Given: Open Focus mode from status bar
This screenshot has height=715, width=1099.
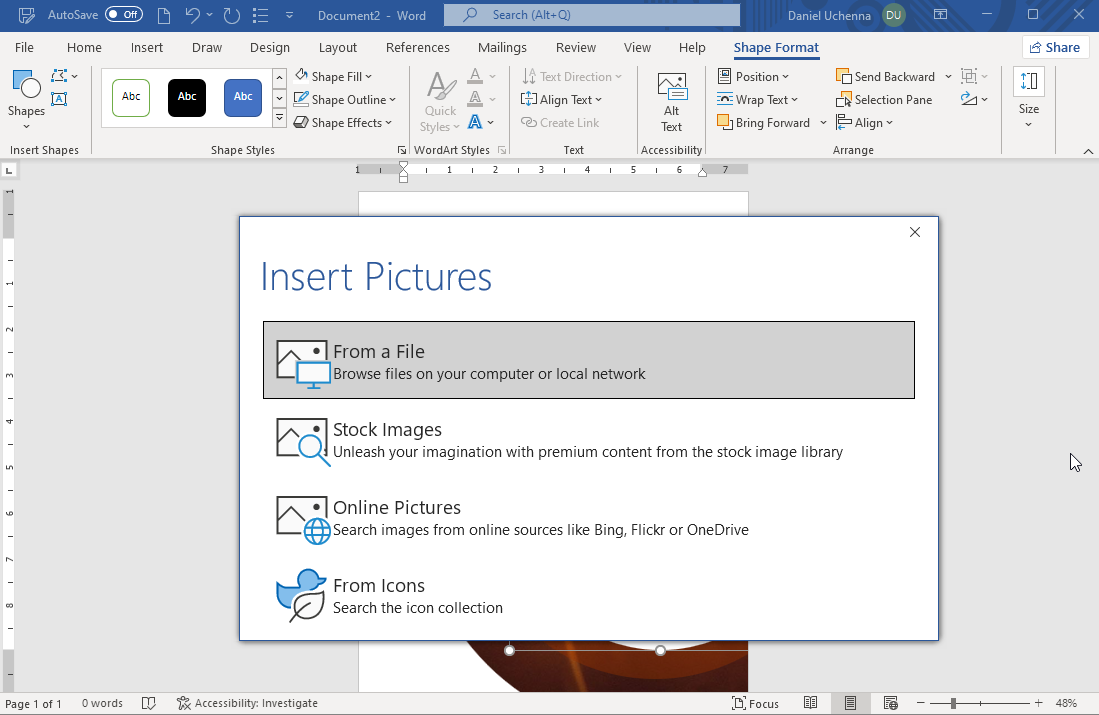Looking at the screenshot, I should point(755,703).
